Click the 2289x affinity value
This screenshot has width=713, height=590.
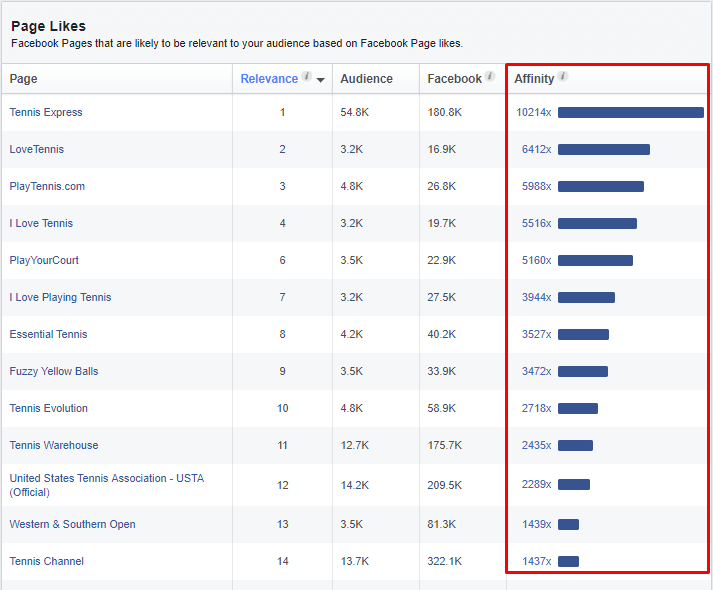[x=536, y=484]
